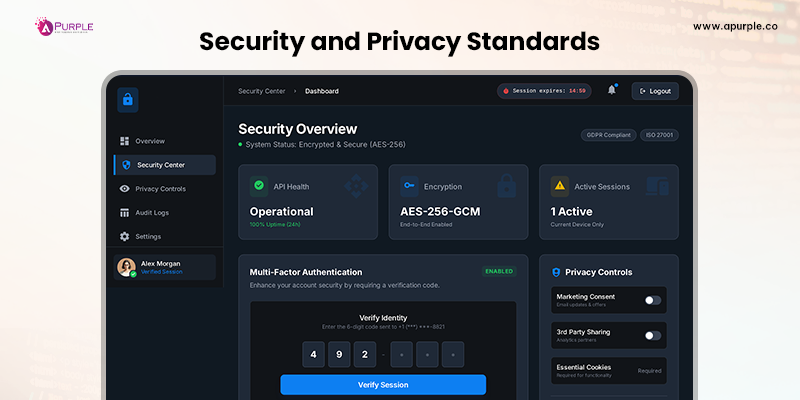The image size is (800, 400).
Task: Click the last empty code digit box
Action: click(453, 355)
